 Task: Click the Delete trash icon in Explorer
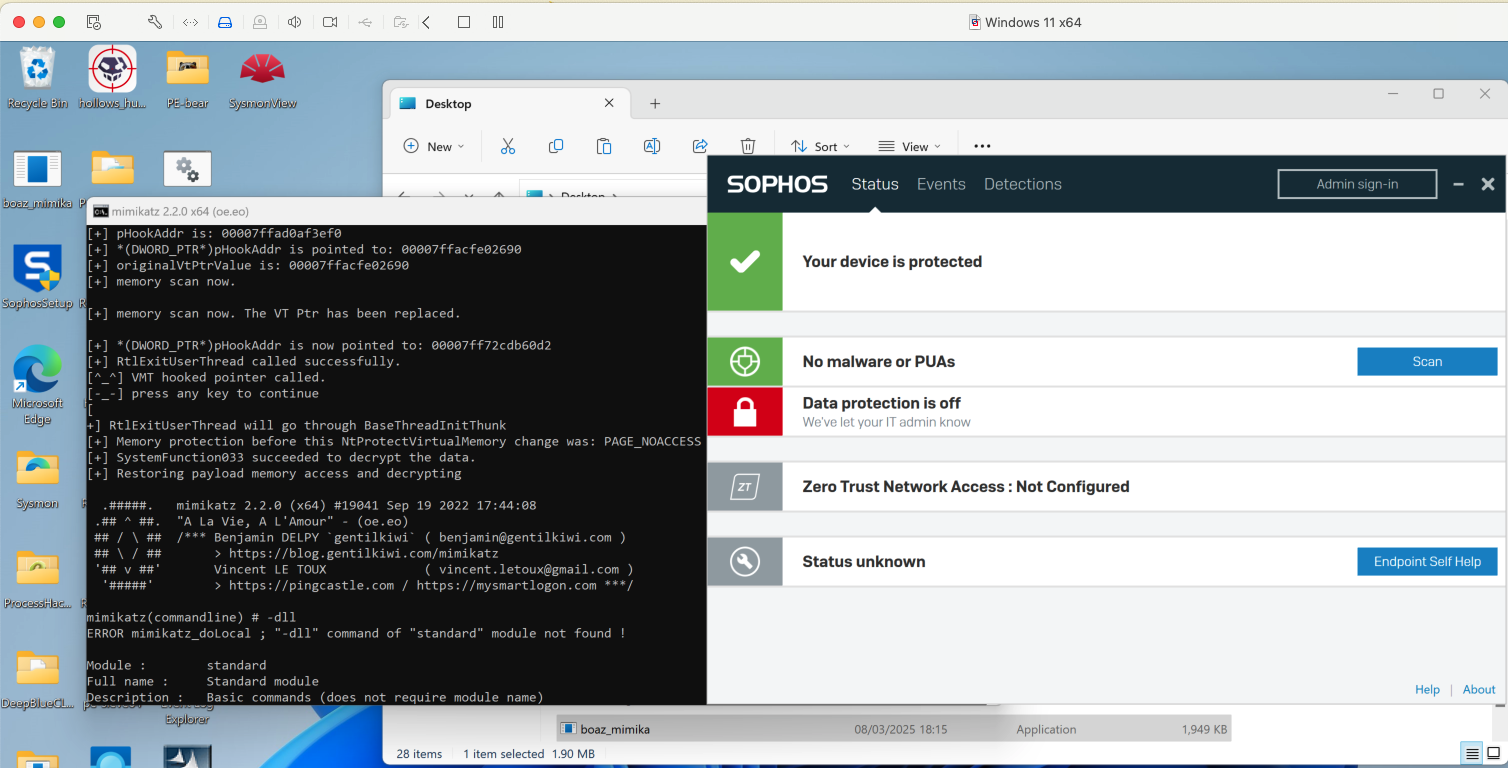(748, 146)
